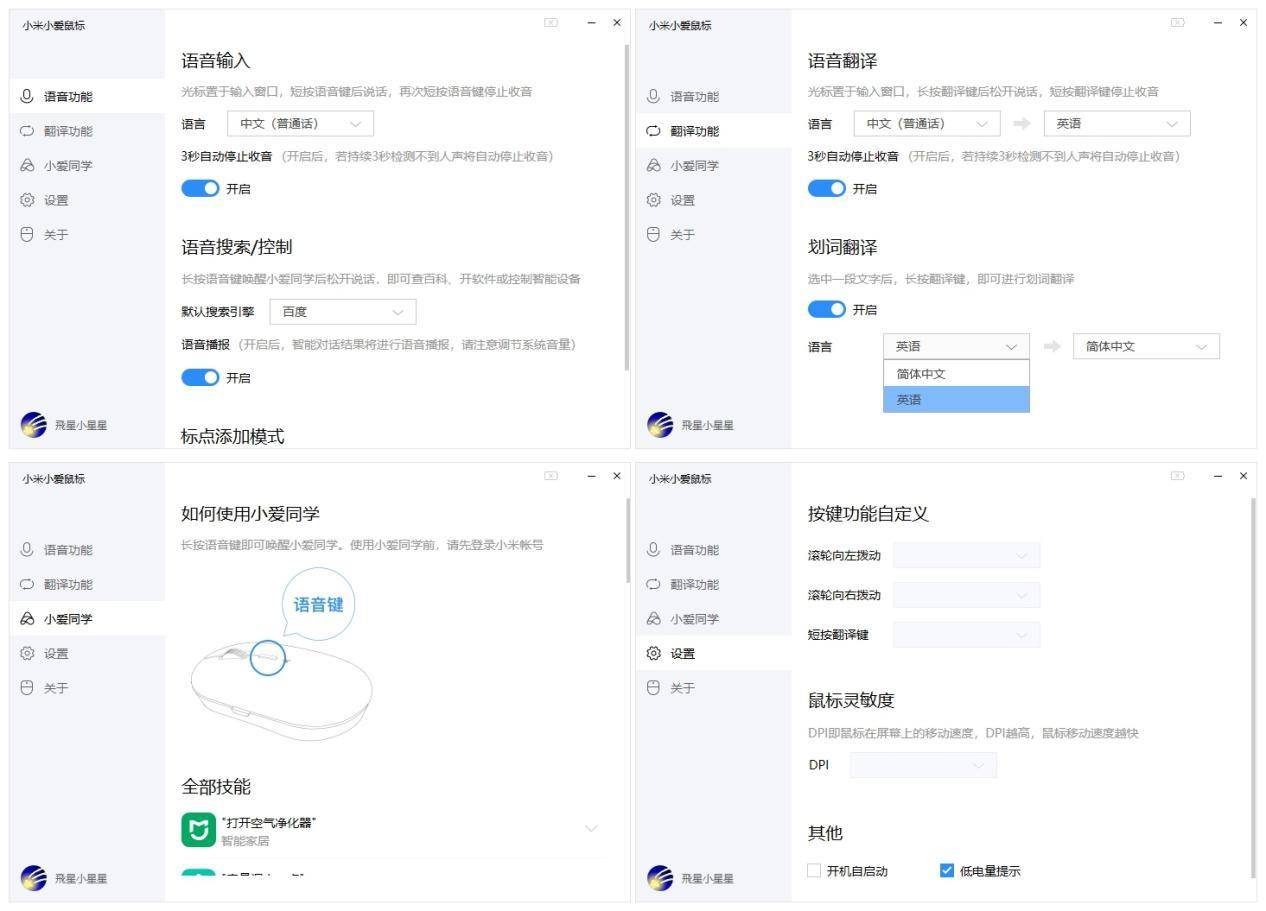Viewport: 1266px width, 911px height.
Task: Open the 滚轮向左拨动 dropdown
Action: (x=967, y=555)
